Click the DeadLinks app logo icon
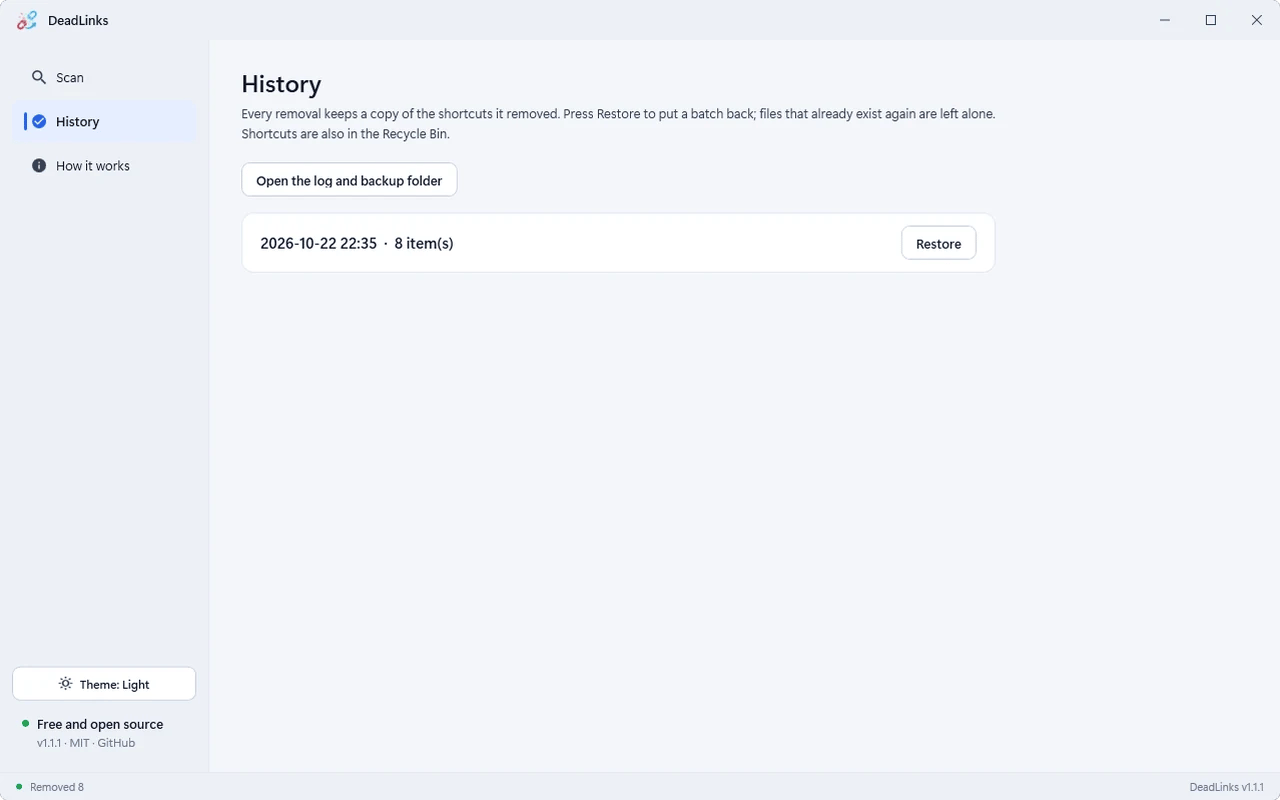 [27, 20]
